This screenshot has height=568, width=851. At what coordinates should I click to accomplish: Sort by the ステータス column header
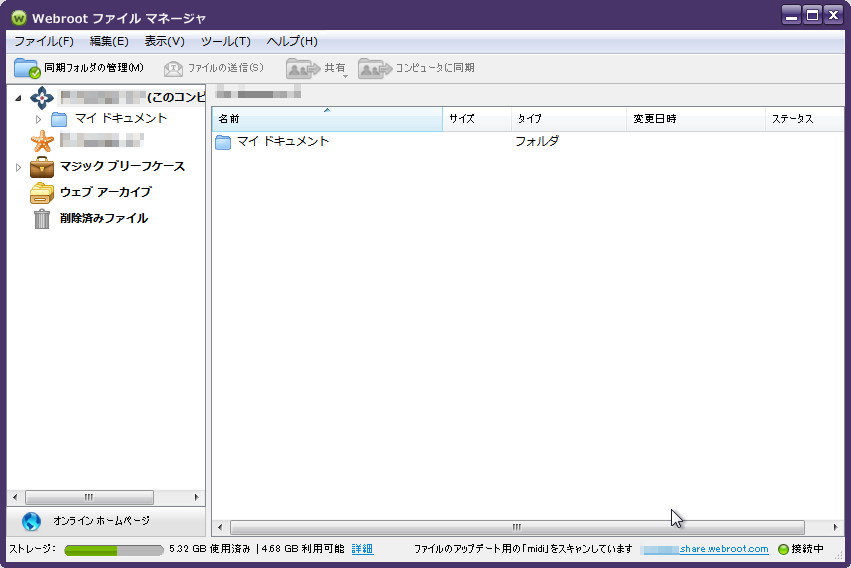tap(805, 119)
